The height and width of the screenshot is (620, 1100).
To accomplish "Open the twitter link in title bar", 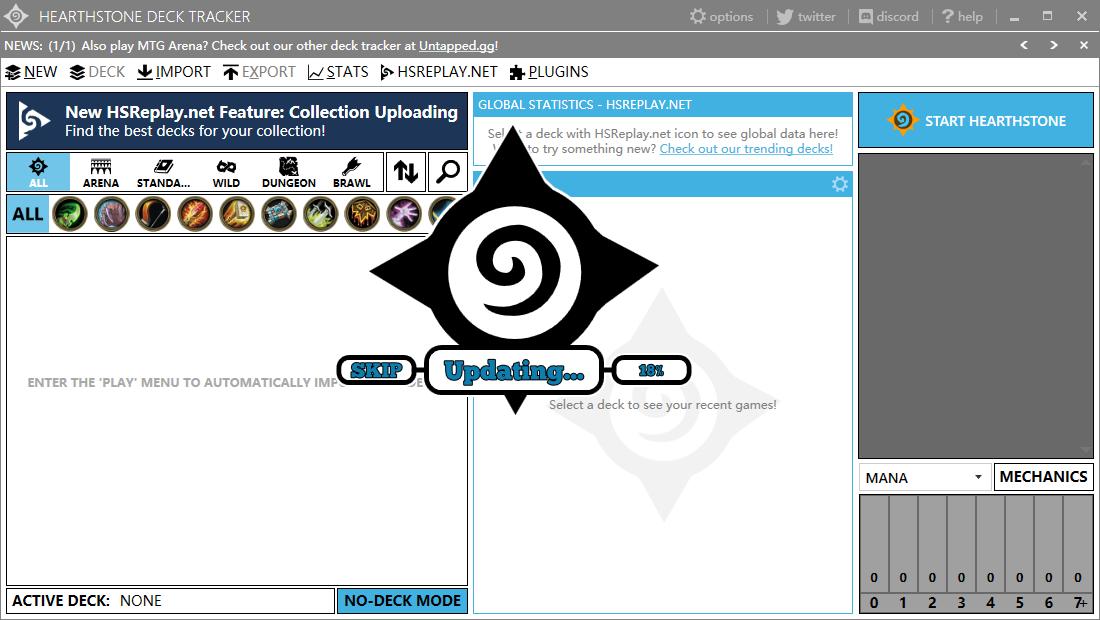I will [x=806, y=16].
